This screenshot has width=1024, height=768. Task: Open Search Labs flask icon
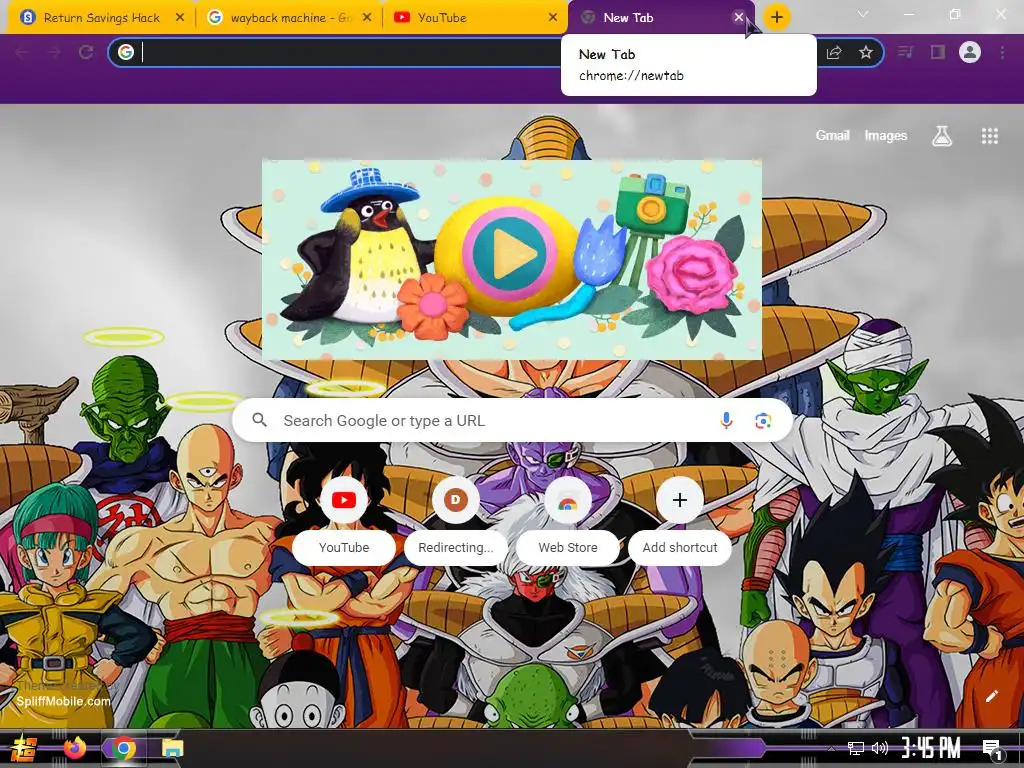[942, 136]
